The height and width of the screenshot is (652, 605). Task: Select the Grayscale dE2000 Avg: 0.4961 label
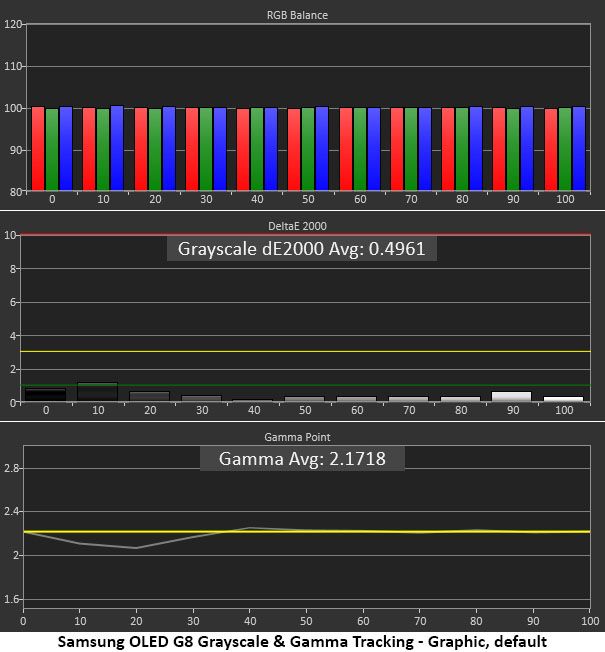pyautogui.click(x=301, y=249)
